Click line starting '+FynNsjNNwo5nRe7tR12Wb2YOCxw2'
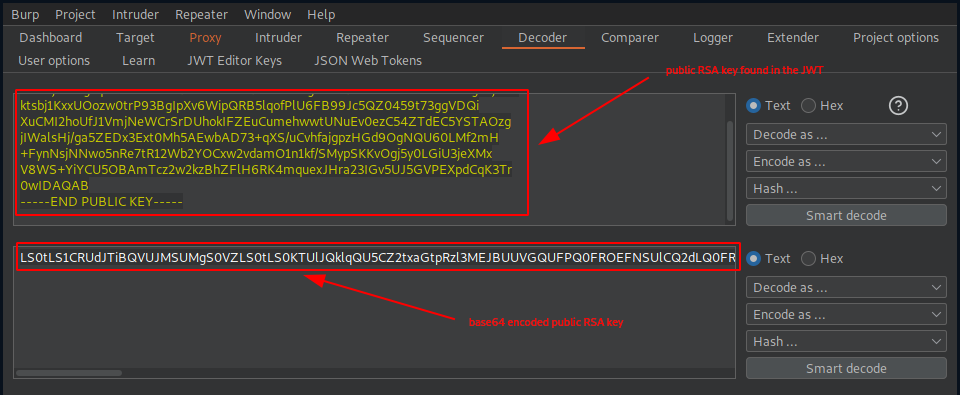 pos(260,154)
